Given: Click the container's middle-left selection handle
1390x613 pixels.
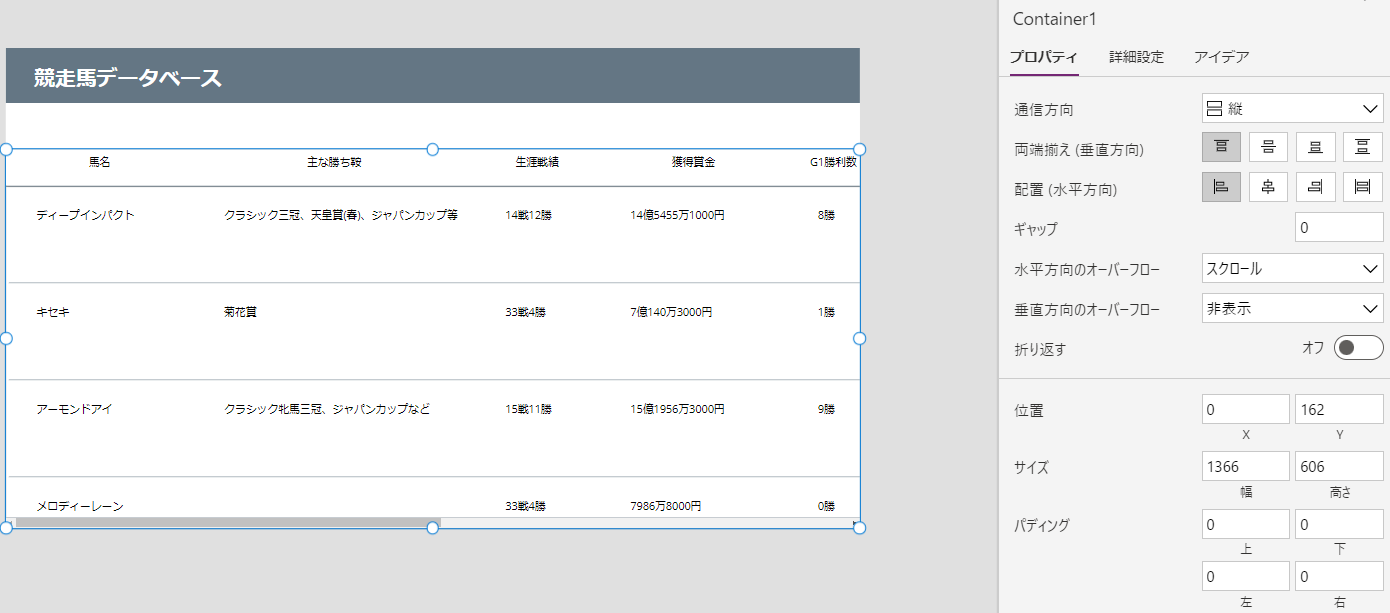Looking at the screenshot, I should [x=5, y=339].
